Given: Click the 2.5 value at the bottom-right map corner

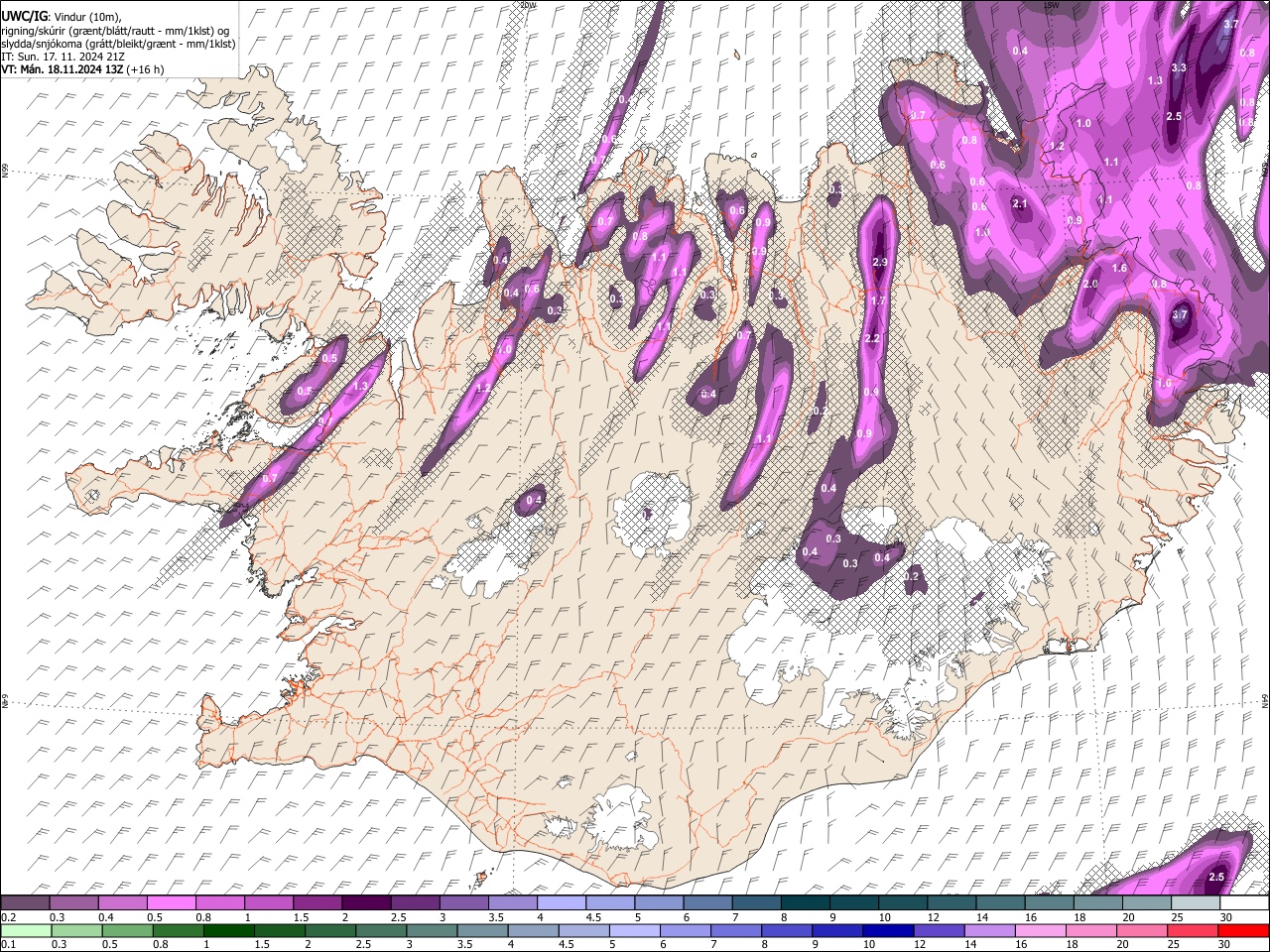Looking at the screenshot, I should coord(1216,877).
